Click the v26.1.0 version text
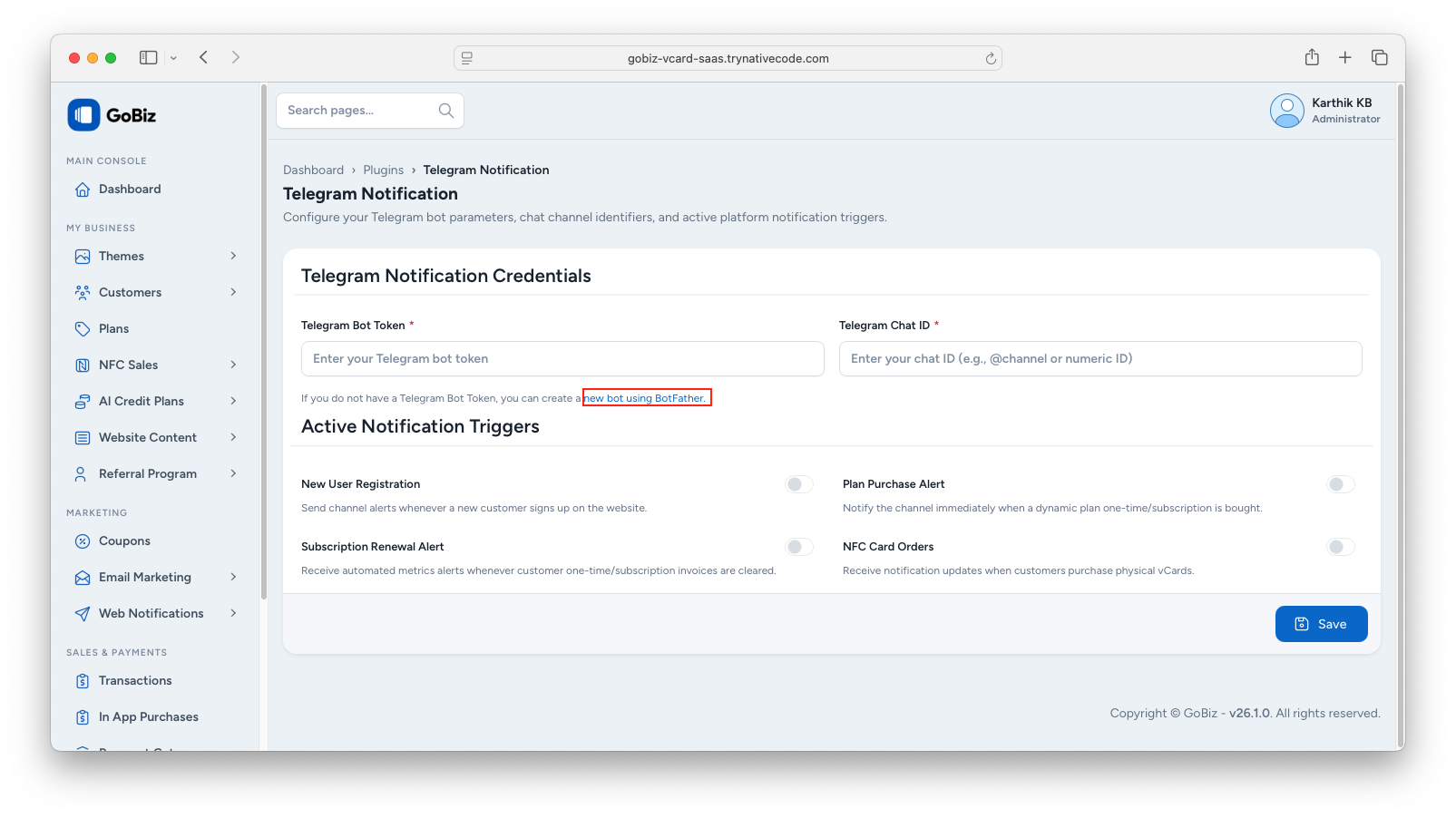The width and height of the screenshot is (1456, 818). (x=1250, y=714)
